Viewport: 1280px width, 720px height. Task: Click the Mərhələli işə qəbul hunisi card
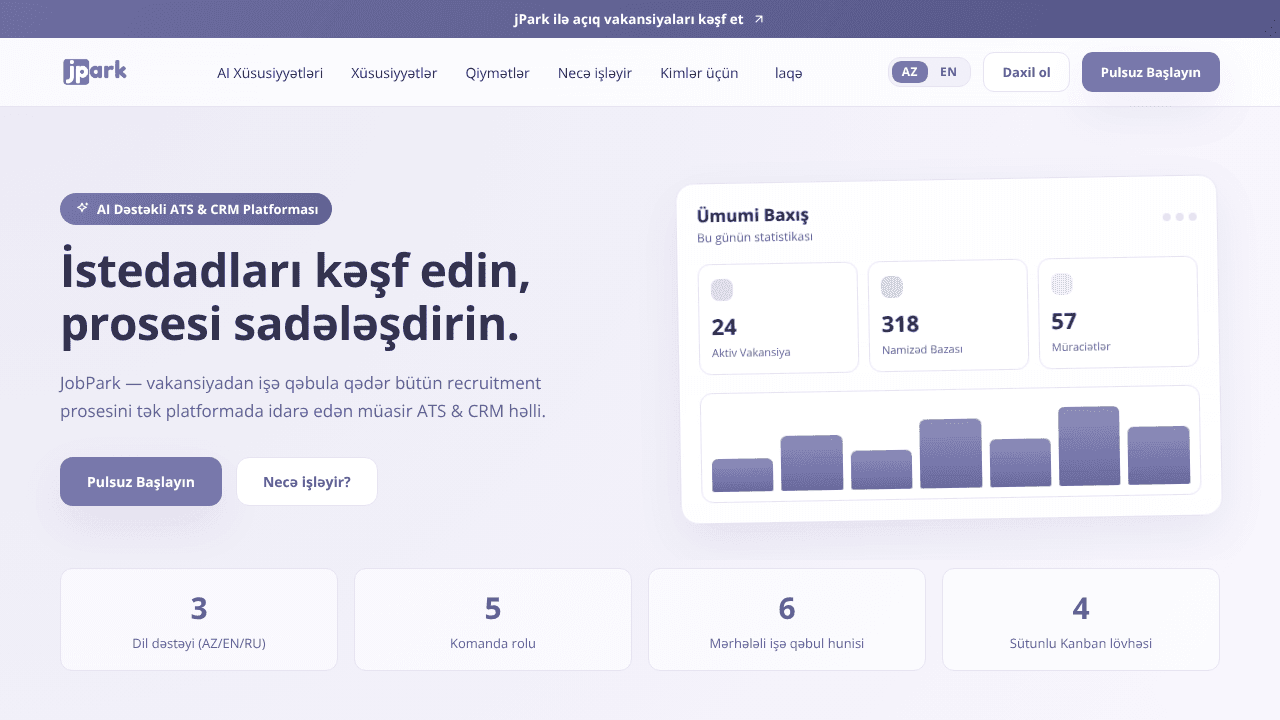point(787,619)
